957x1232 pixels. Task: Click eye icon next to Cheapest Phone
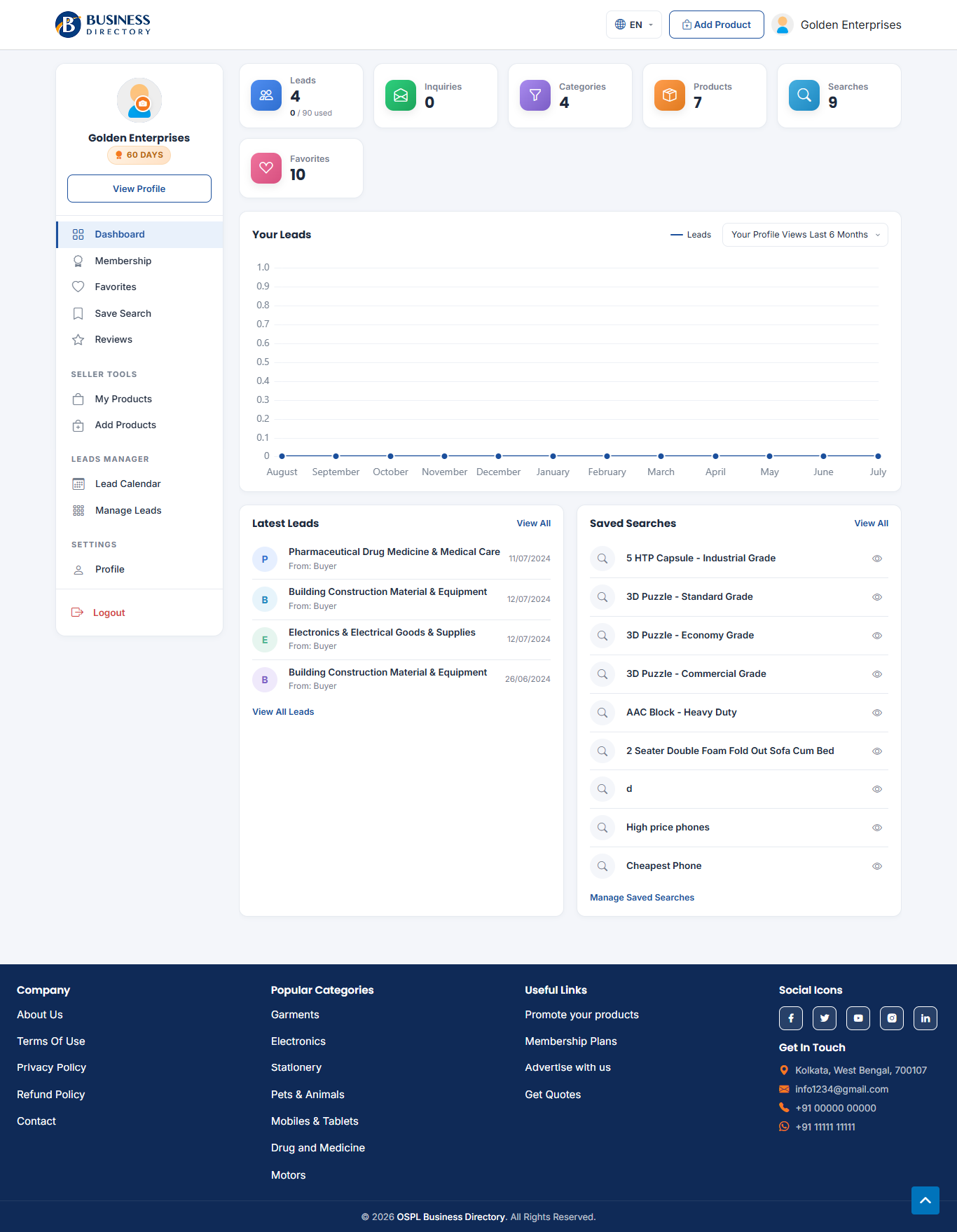pos(876,866)
